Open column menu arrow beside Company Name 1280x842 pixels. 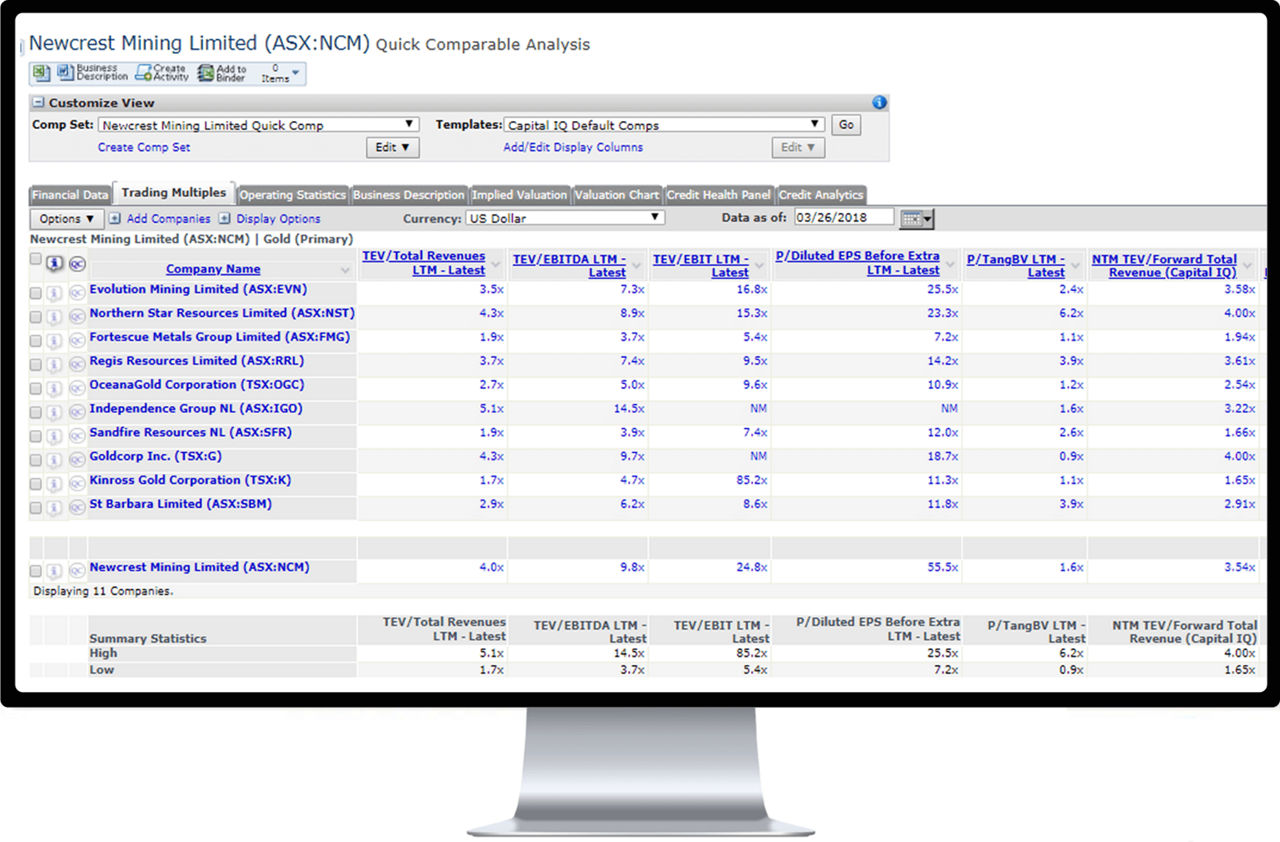click(346, 271)
